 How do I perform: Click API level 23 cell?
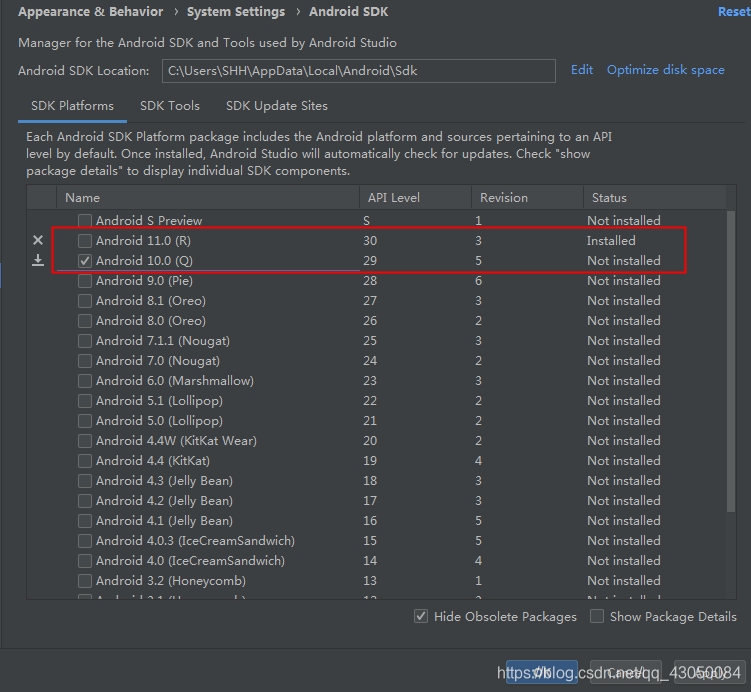click(x=370, y=381)
